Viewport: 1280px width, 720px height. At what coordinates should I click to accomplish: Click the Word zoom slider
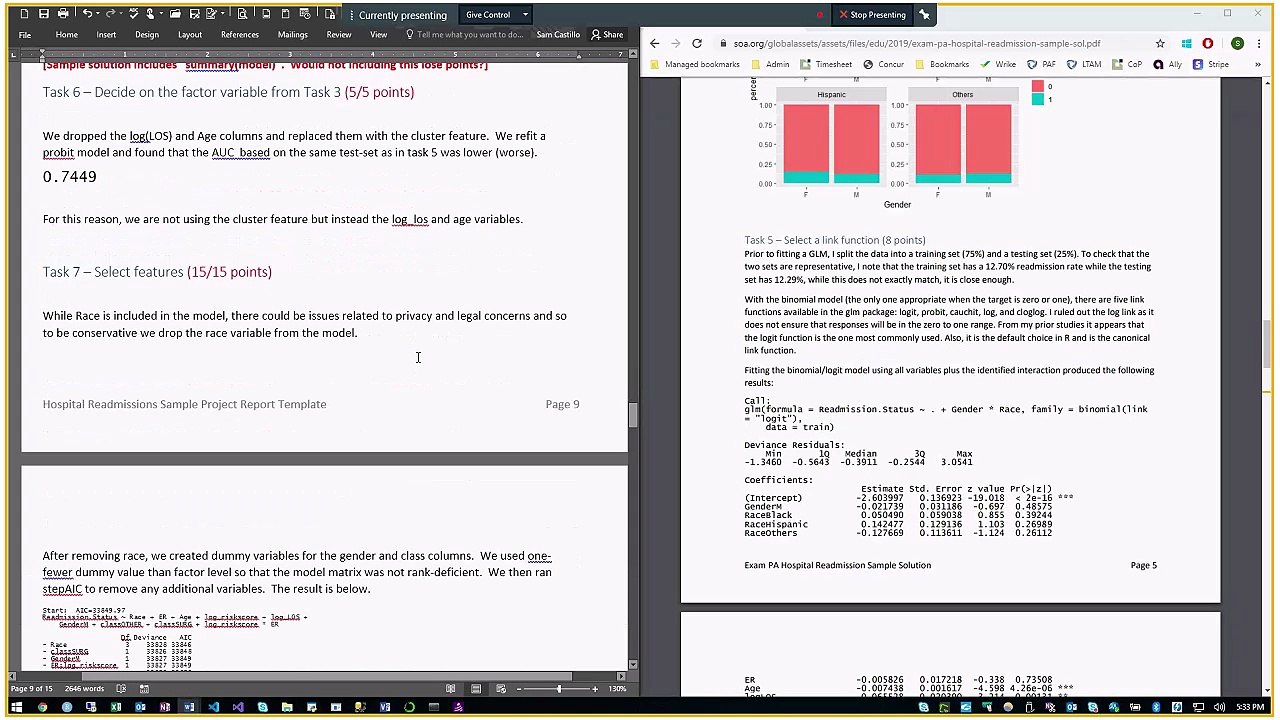click(559, 688)
